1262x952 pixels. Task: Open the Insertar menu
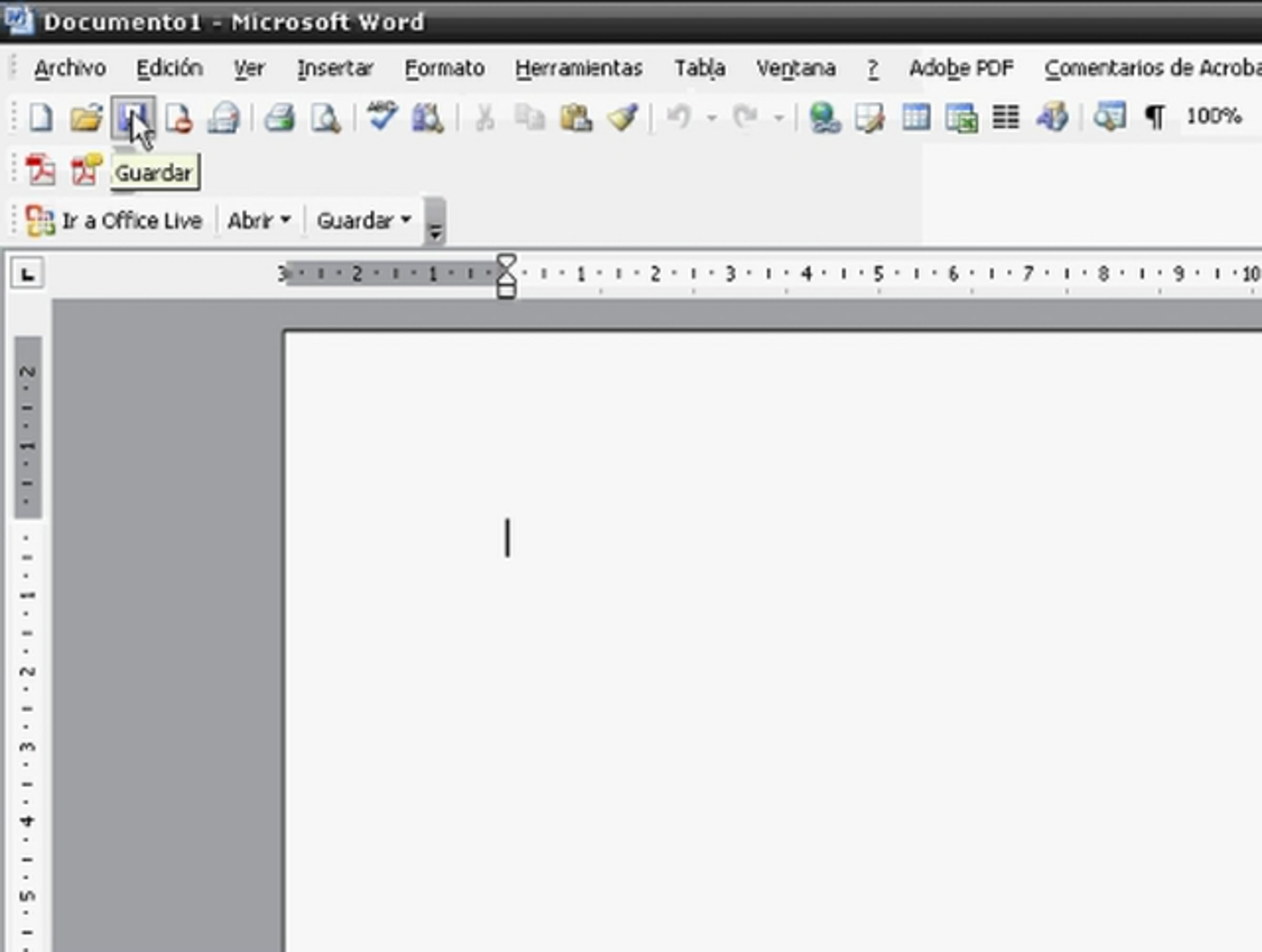coord(335,68)
